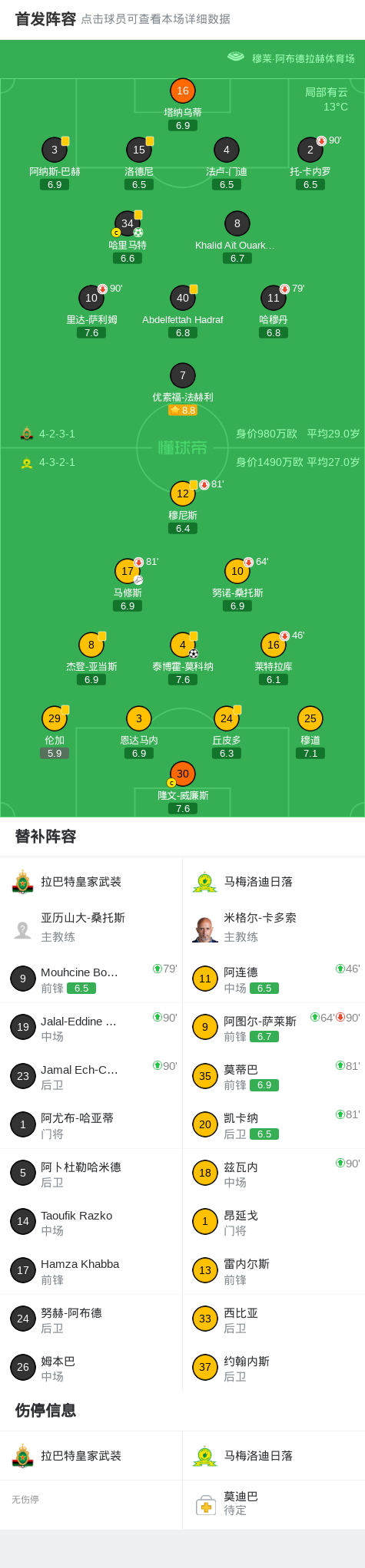Open yellow jersey number 12 player
Screen dimensions: 365x1568
[x=183, y=494]
